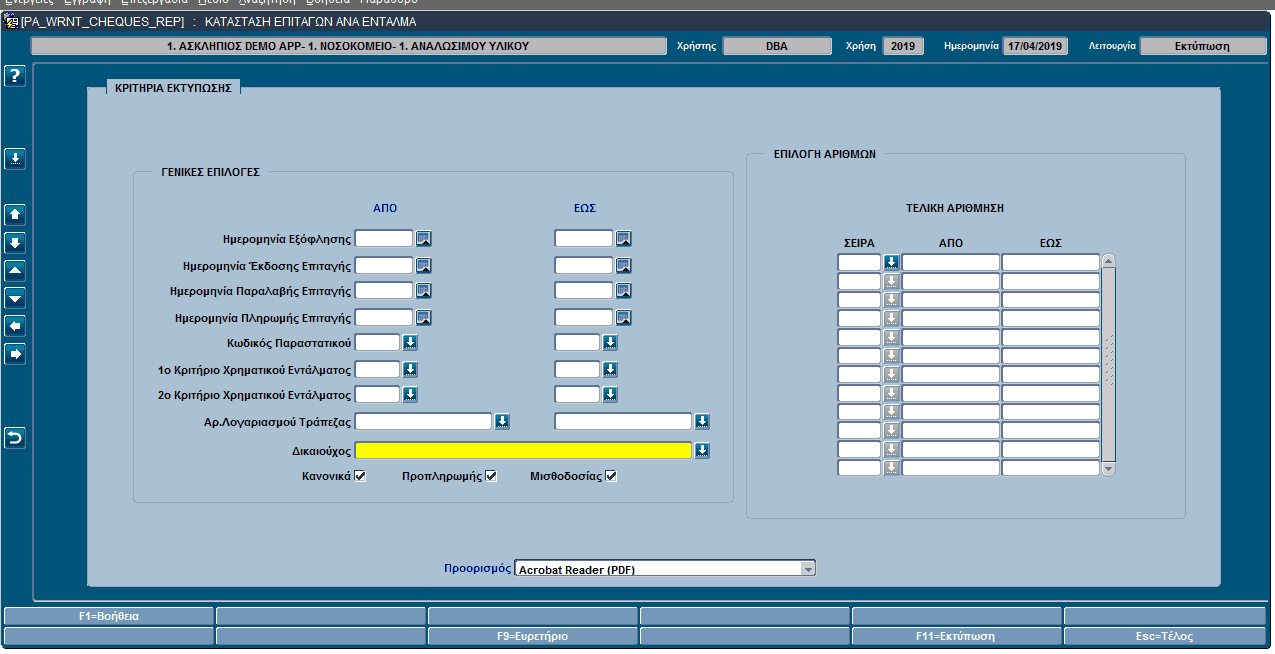The width and height of the screenshot is (1275, 654).
Task: Click the numbering table scrollbar thumb
Action: point(1108,365)
